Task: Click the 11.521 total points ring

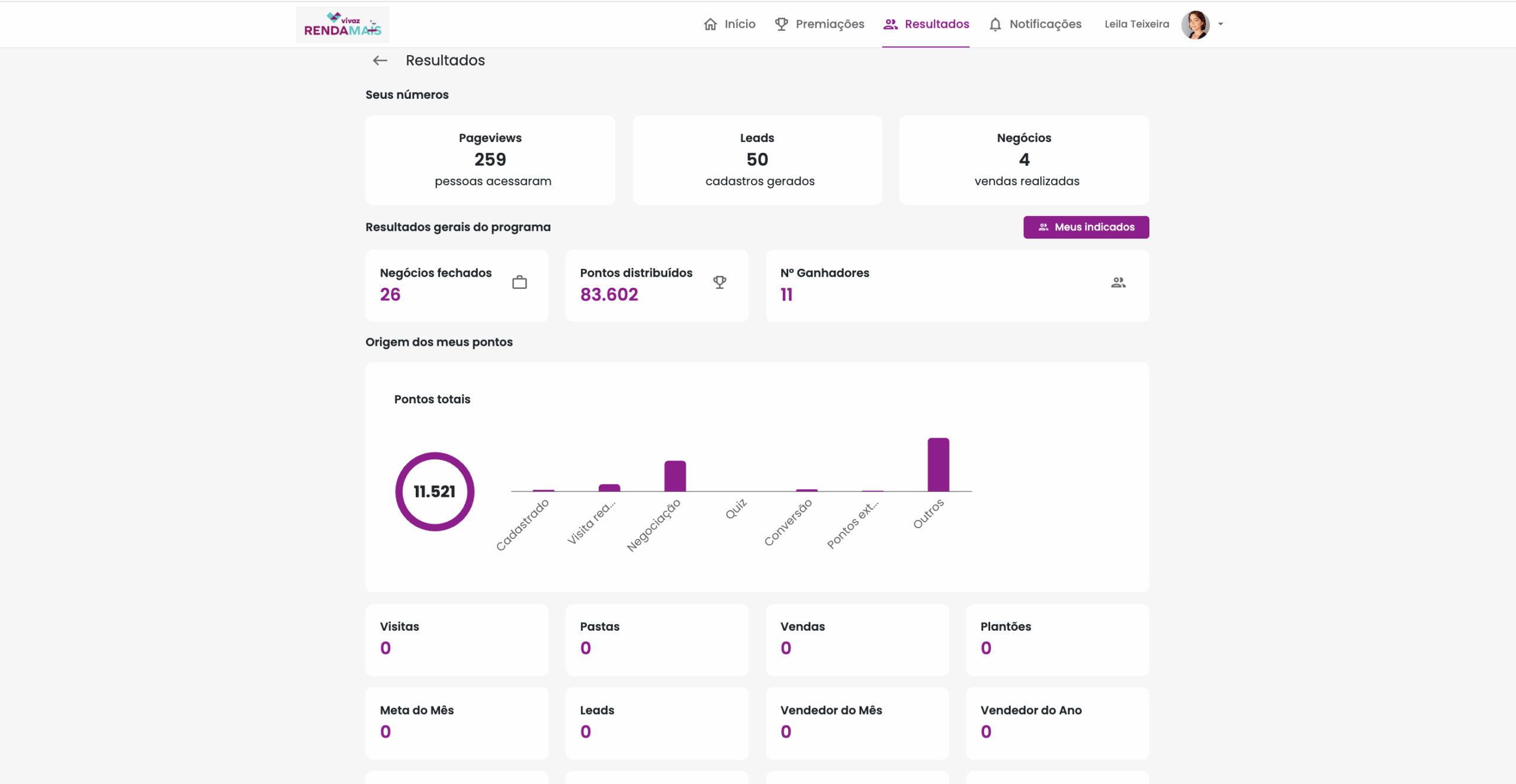Action: tap(435, 491)
